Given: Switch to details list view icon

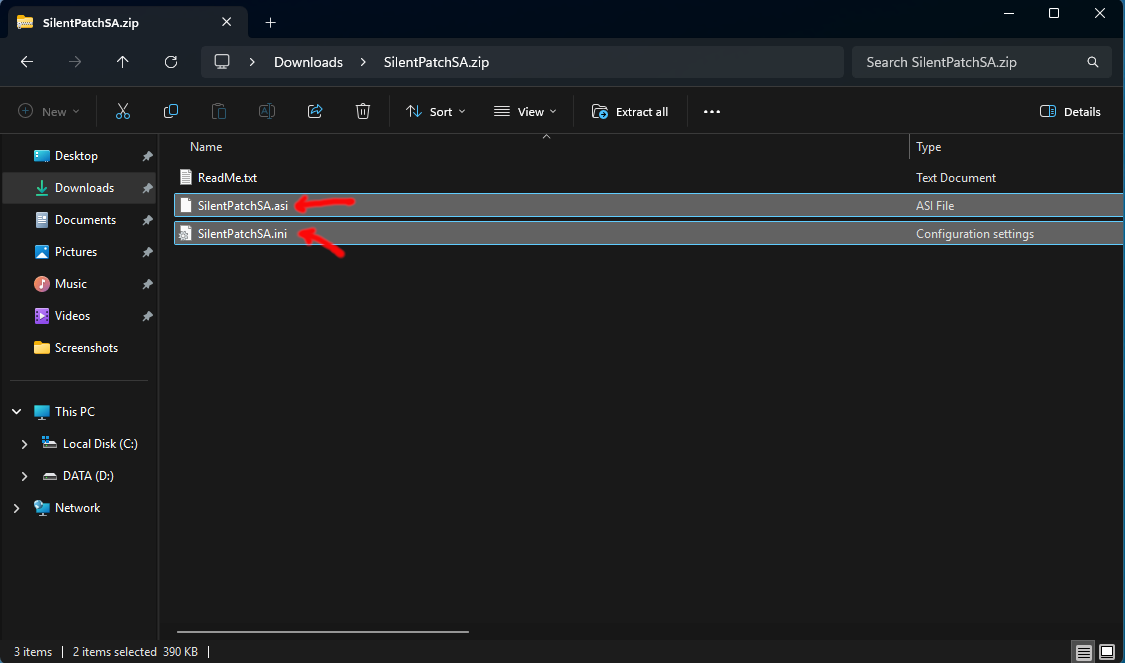Looking at the screenshot, I should (1084, 652).
